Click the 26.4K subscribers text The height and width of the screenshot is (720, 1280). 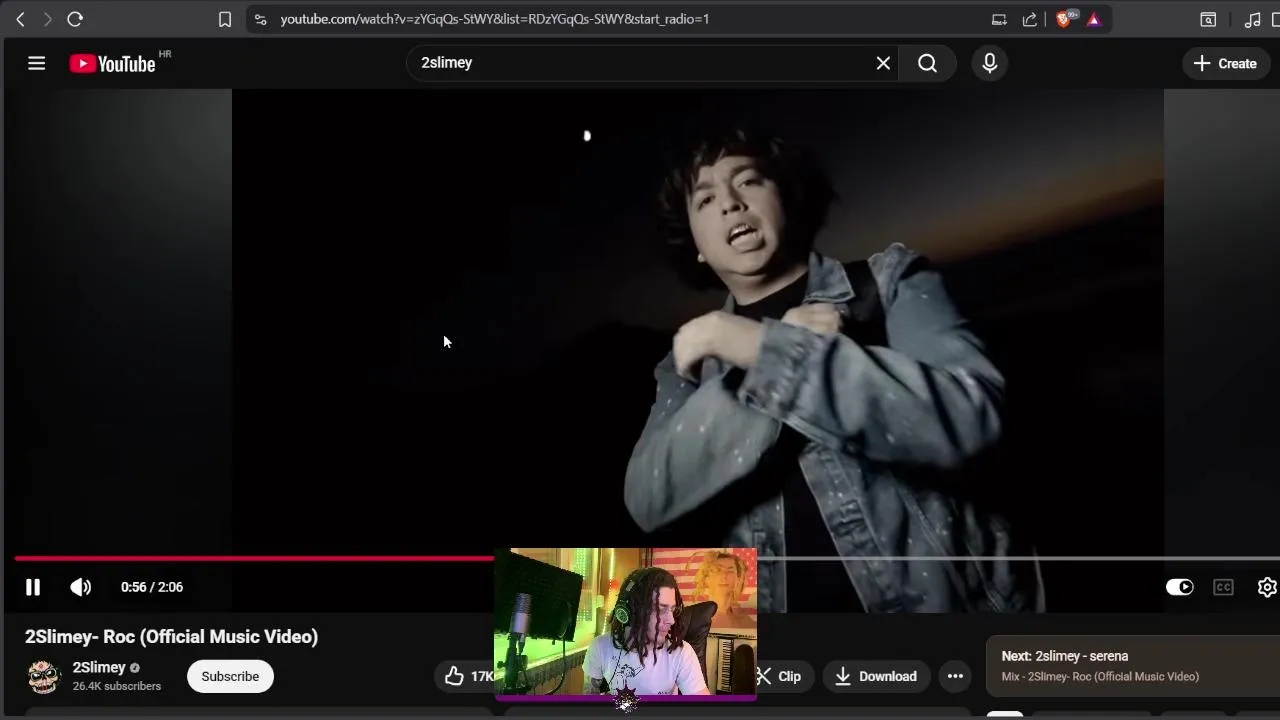point(116,686)
